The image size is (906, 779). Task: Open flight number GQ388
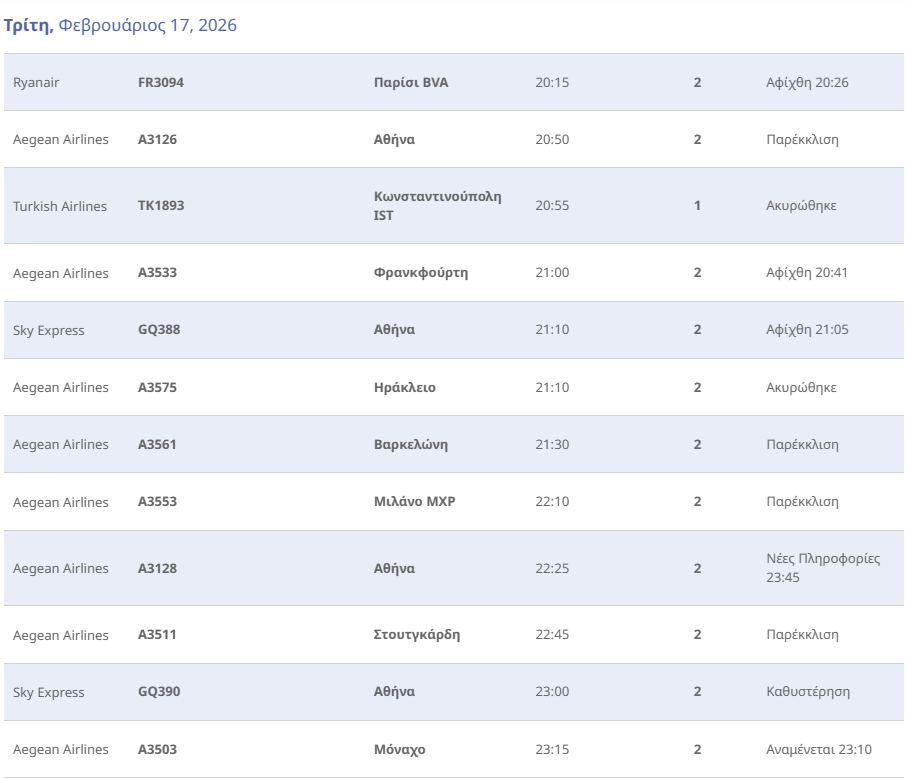click(x=159, y=330)
